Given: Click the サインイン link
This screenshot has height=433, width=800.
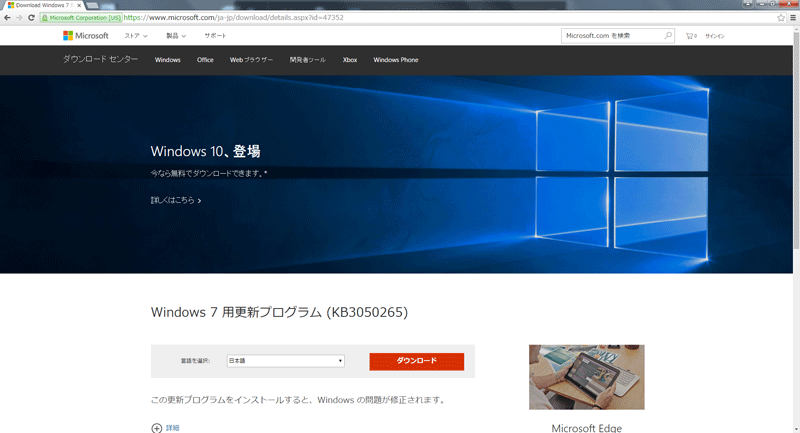Looking at the screenshot, I should pyautogui.click(x=714, y=36).
